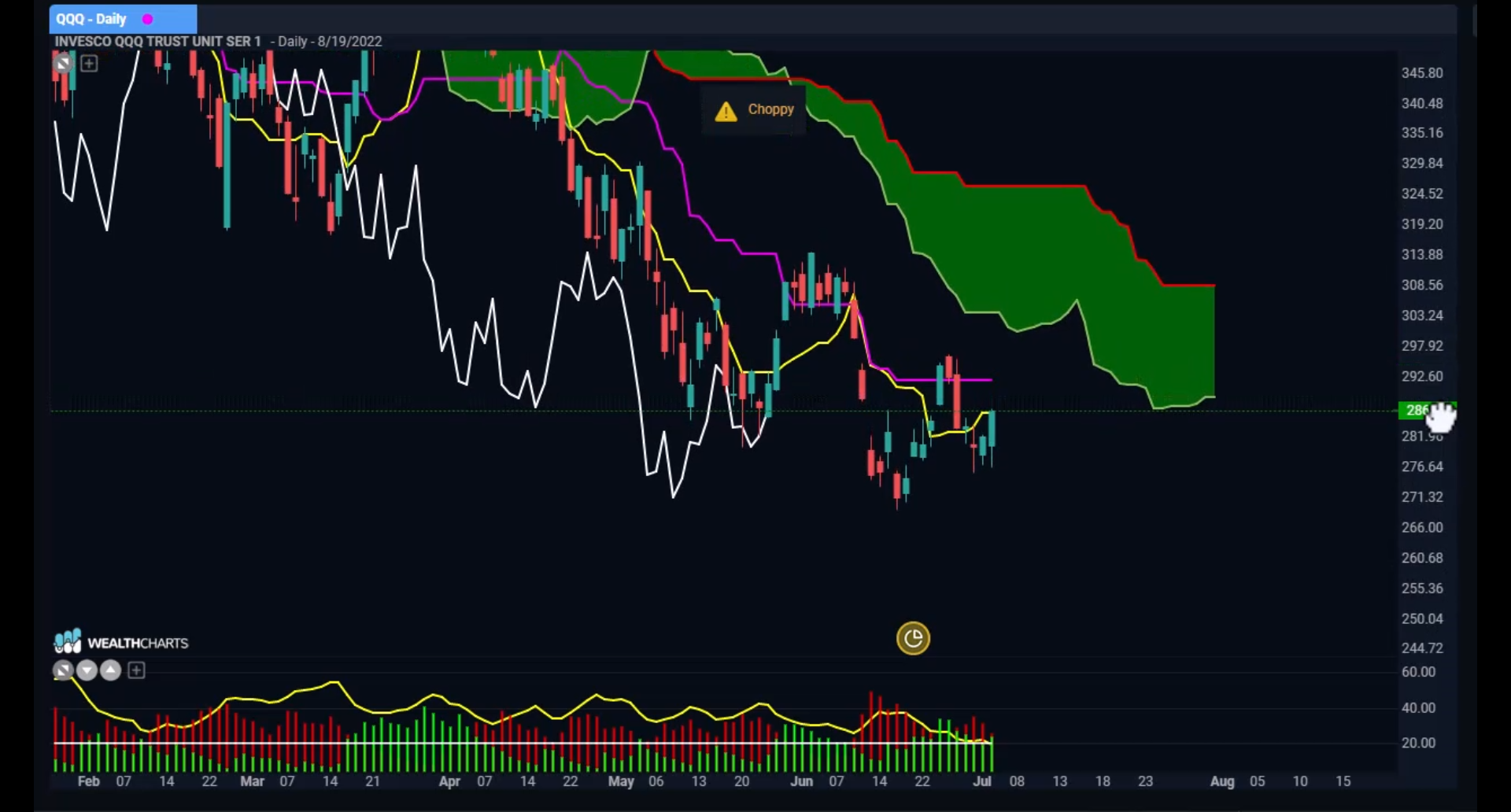
Task: Move the indicator pane up
Action: click(x=111, y=670)
